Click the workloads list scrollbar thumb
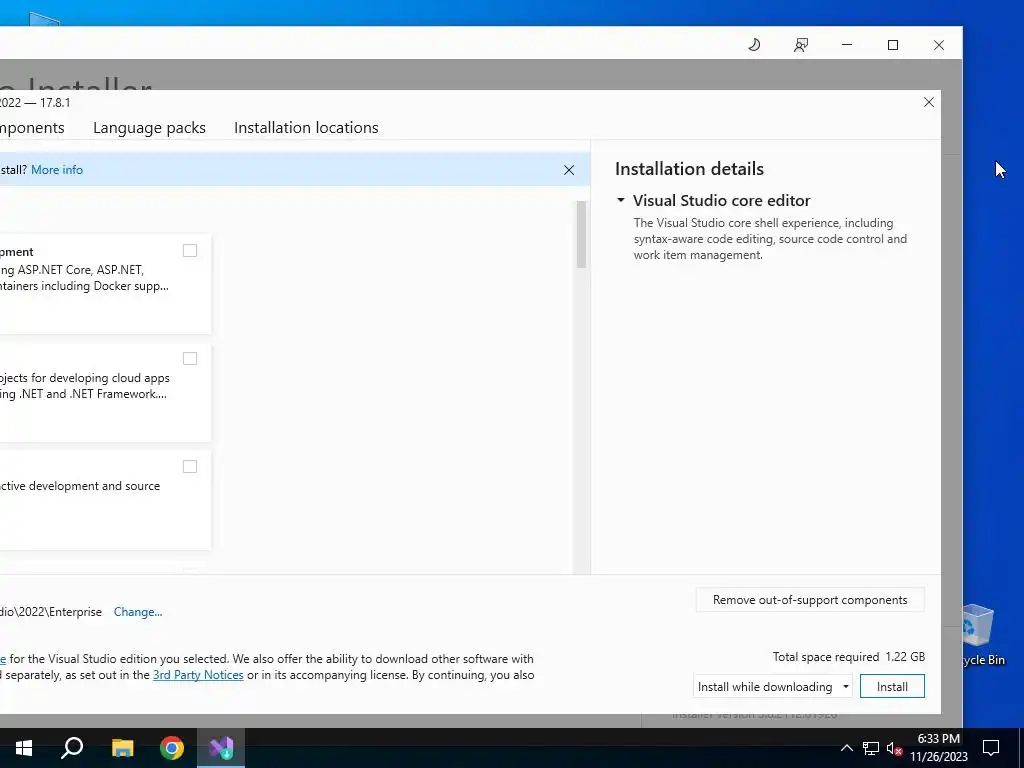 pos(581,234)
